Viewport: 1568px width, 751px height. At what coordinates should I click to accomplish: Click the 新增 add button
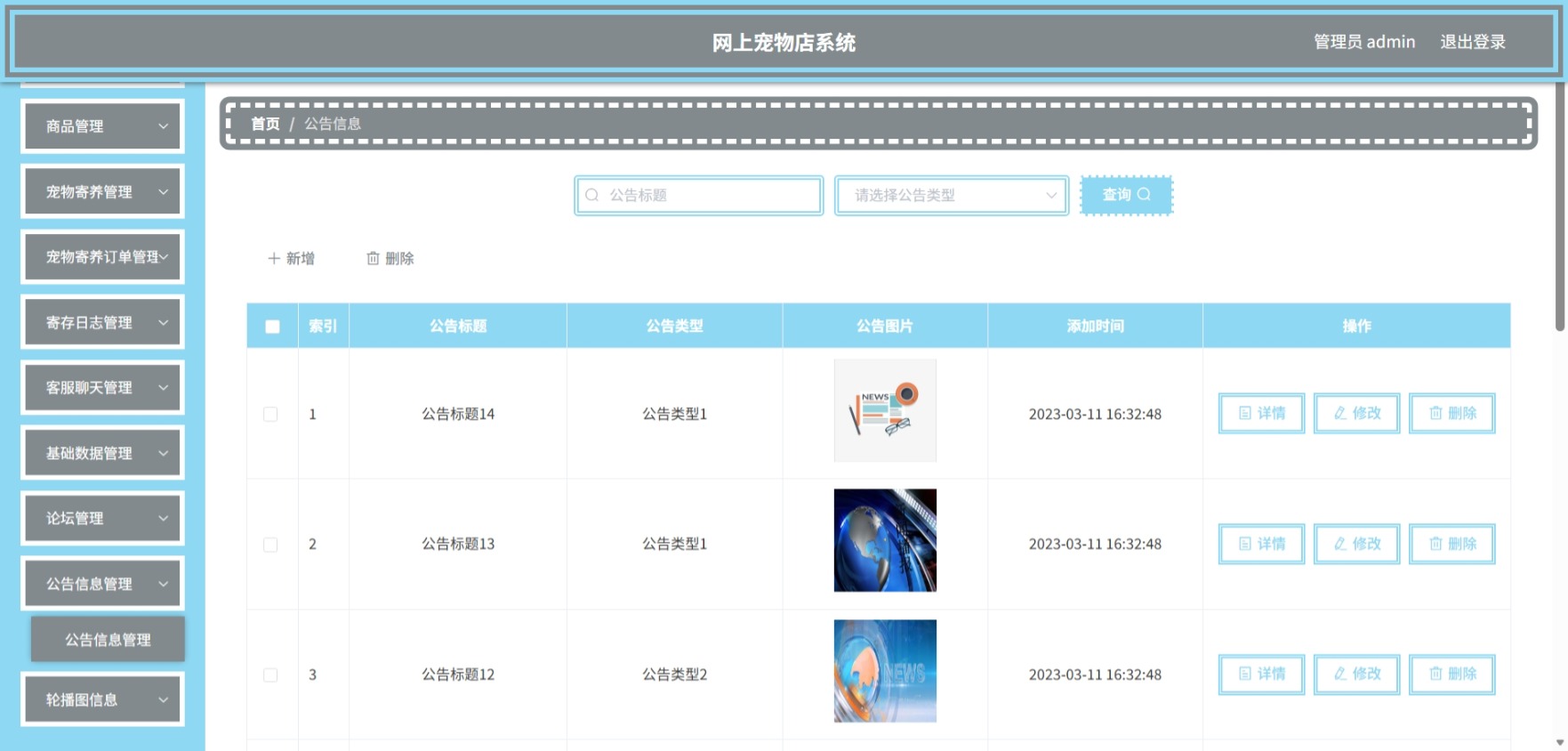click(x=292, y=258)
